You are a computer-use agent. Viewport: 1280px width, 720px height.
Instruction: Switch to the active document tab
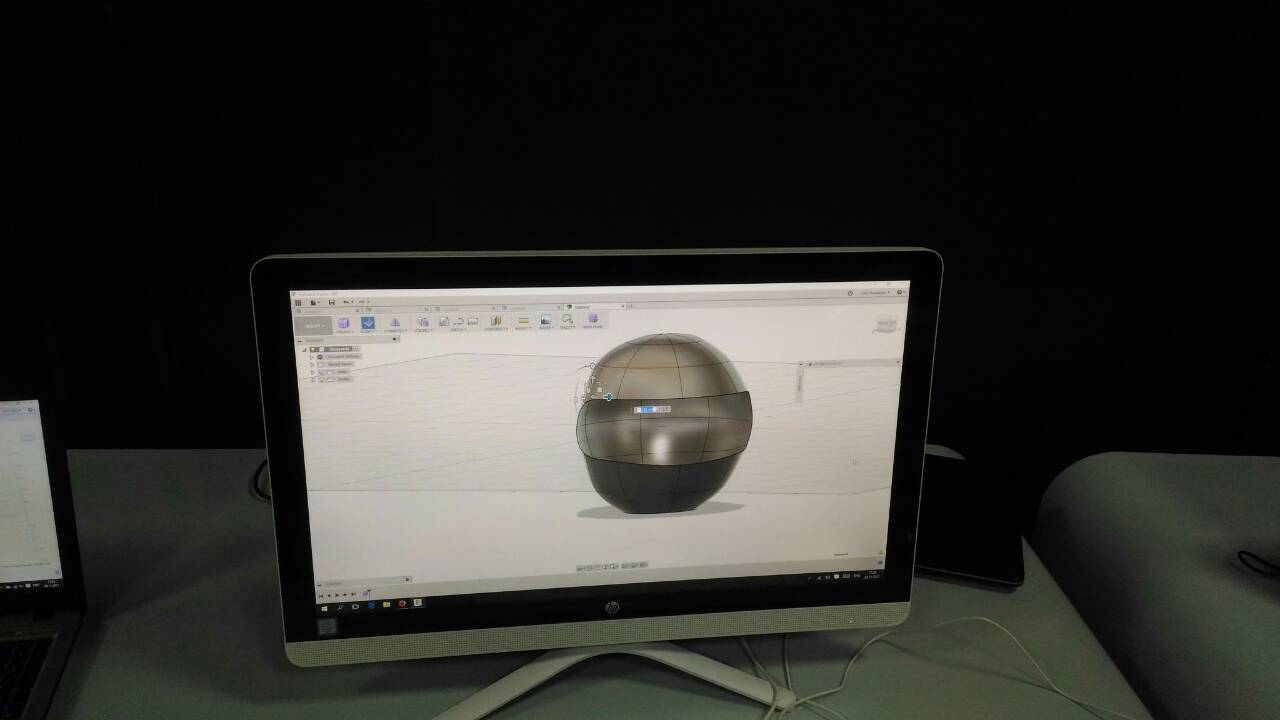[580, 307]
